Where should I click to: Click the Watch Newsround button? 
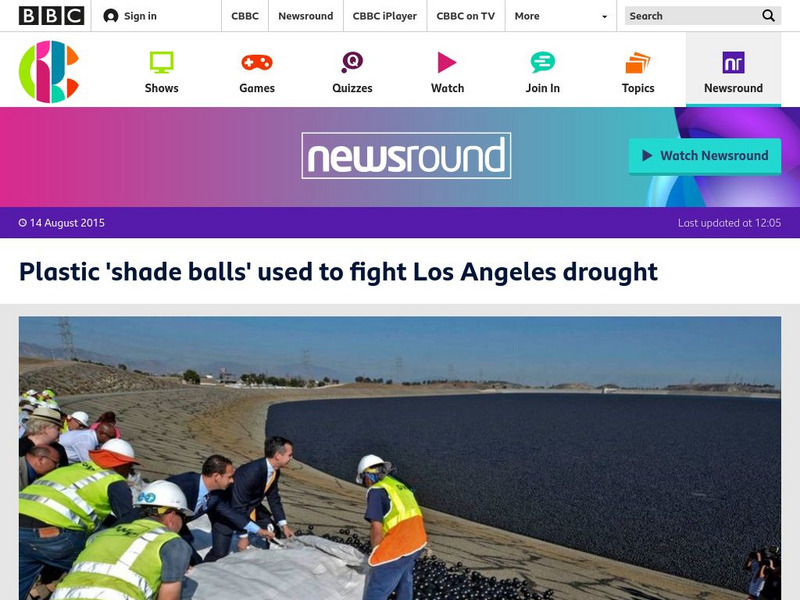705,156
